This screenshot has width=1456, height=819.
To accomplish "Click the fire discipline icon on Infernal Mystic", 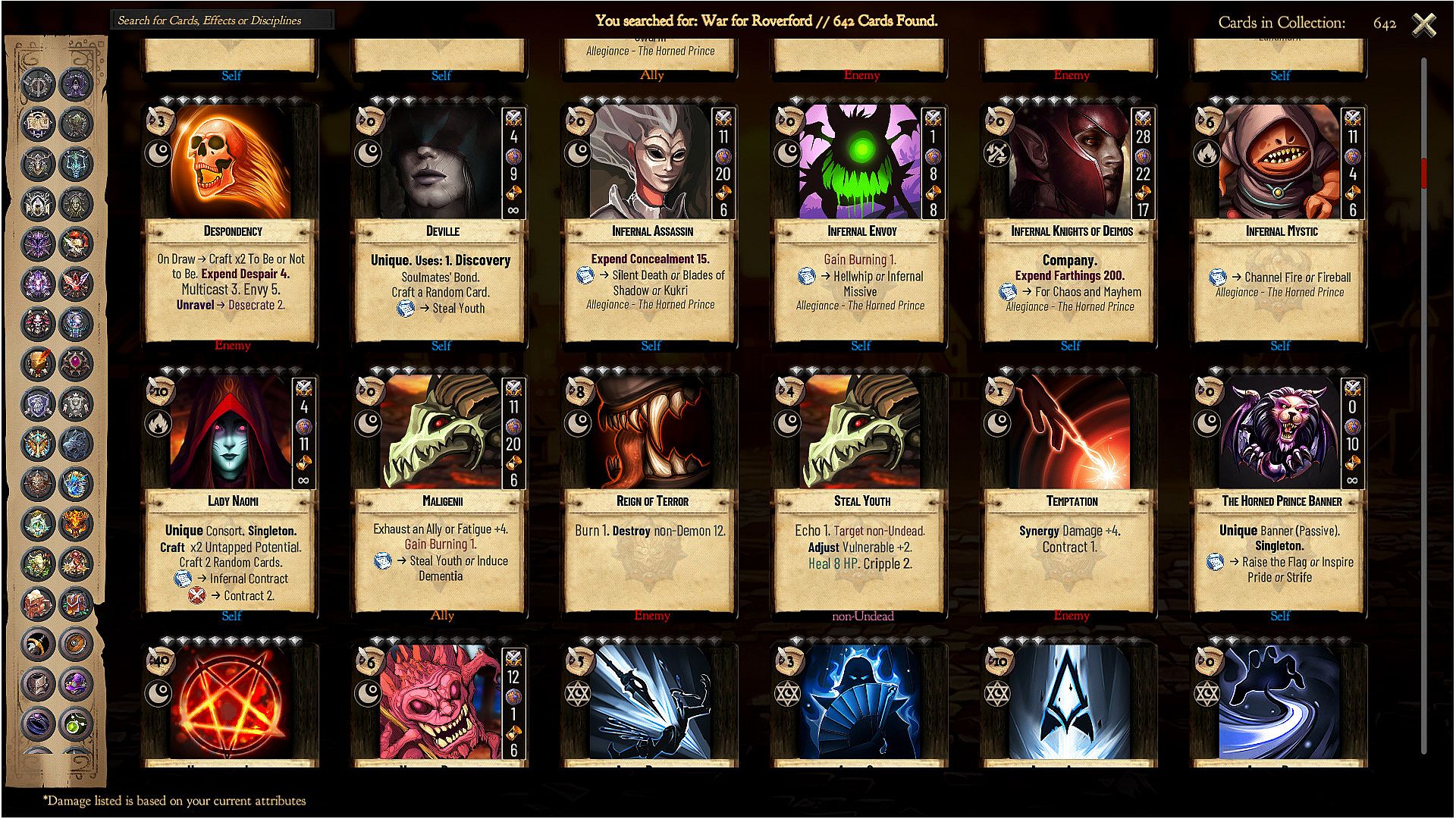I will click(x=1207, y=154).
